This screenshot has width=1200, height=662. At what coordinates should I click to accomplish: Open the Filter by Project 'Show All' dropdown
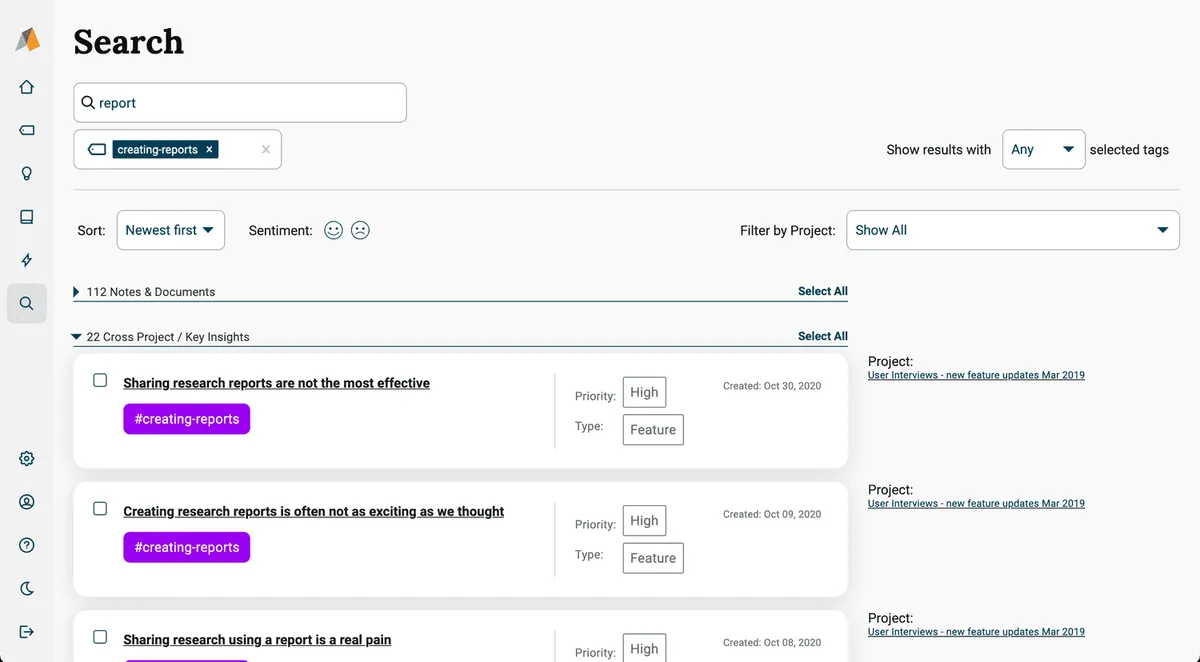click(1013, 230)
